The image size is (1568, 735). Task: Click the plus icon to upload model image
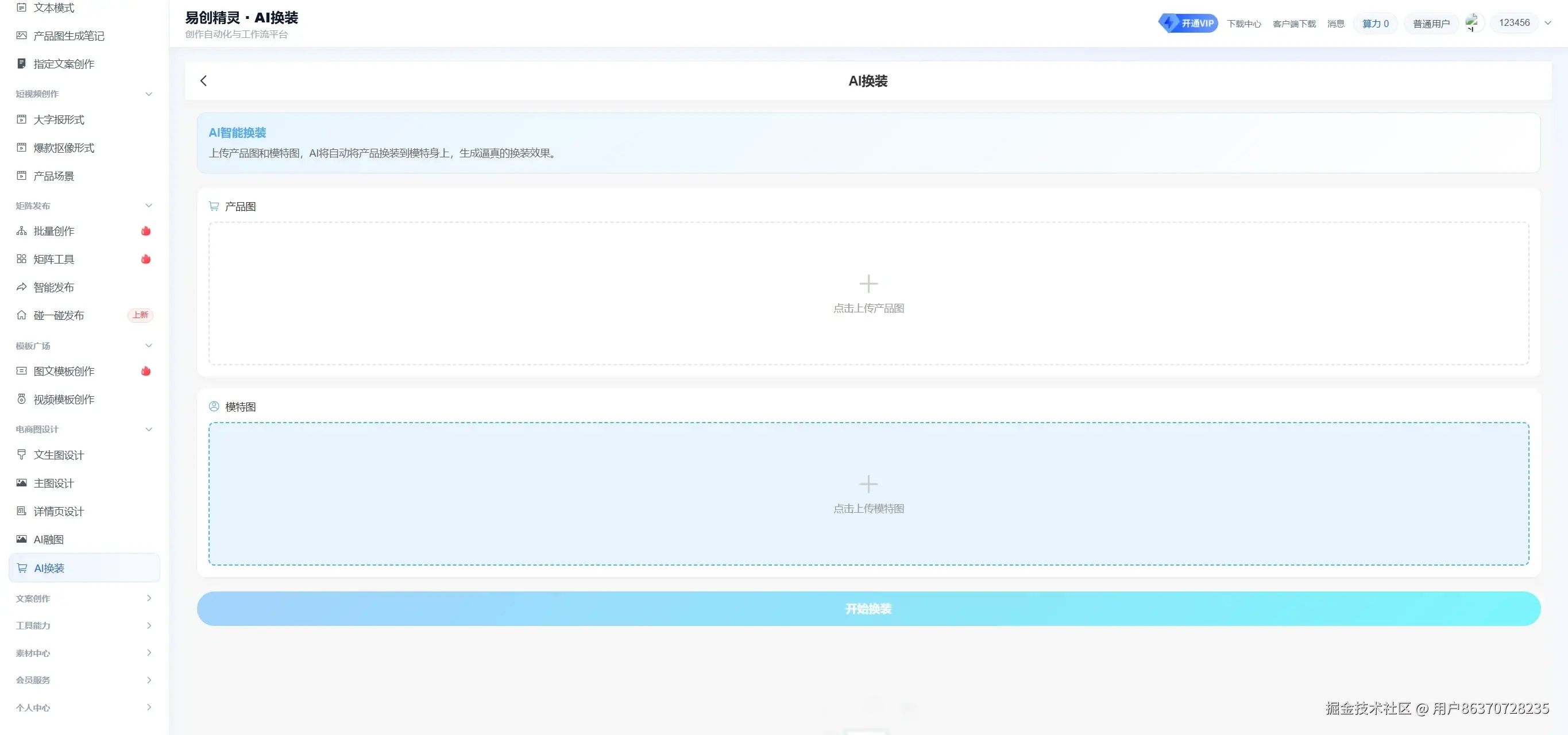coord(868,484)
